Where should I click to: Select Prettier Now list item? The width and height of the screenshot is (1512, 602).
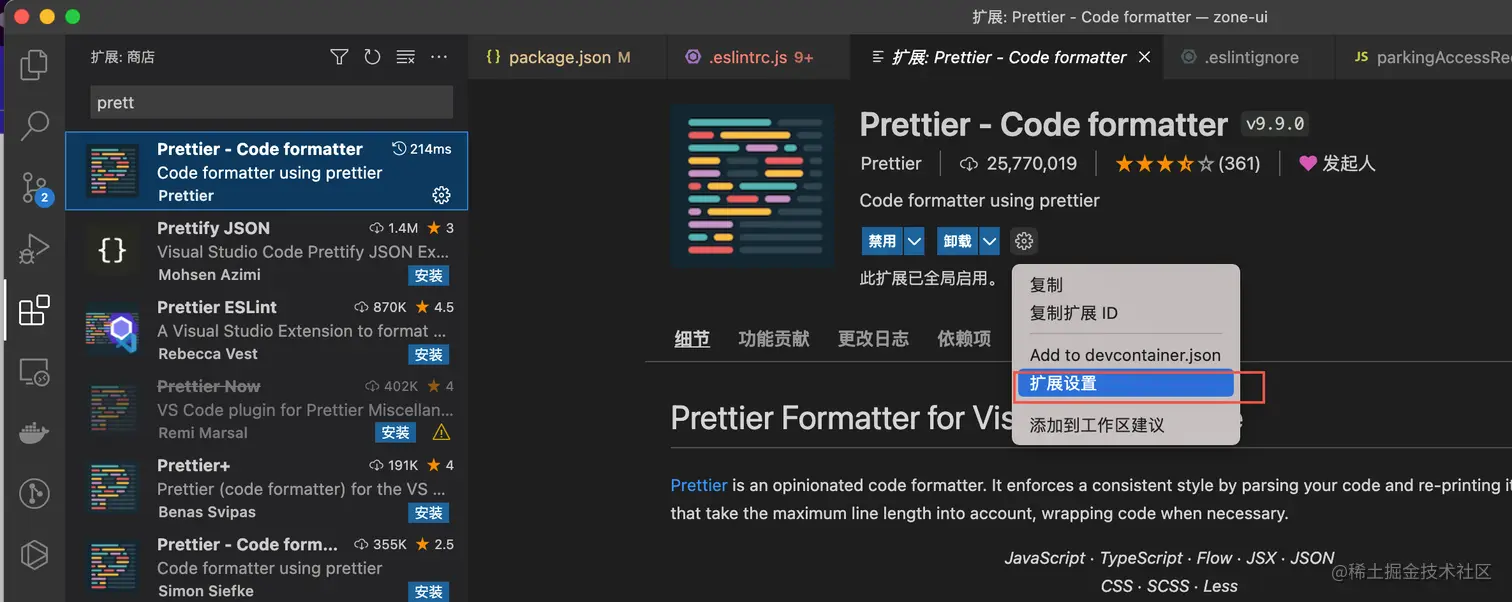coord(267,409)
